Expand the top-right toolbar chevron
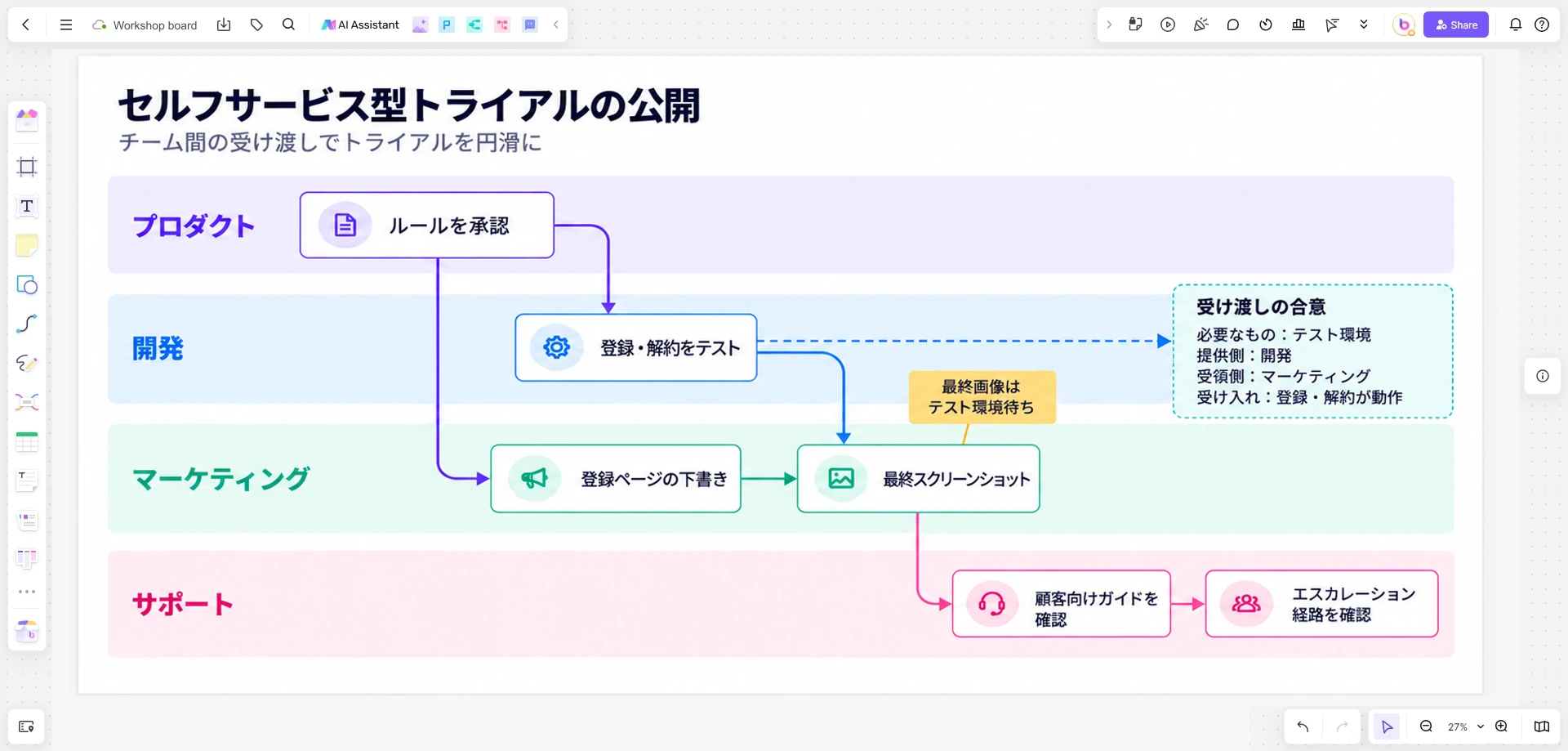The height and width of the screenshot is (751, 1568). pyautogui.click(x=1109, y=25)
